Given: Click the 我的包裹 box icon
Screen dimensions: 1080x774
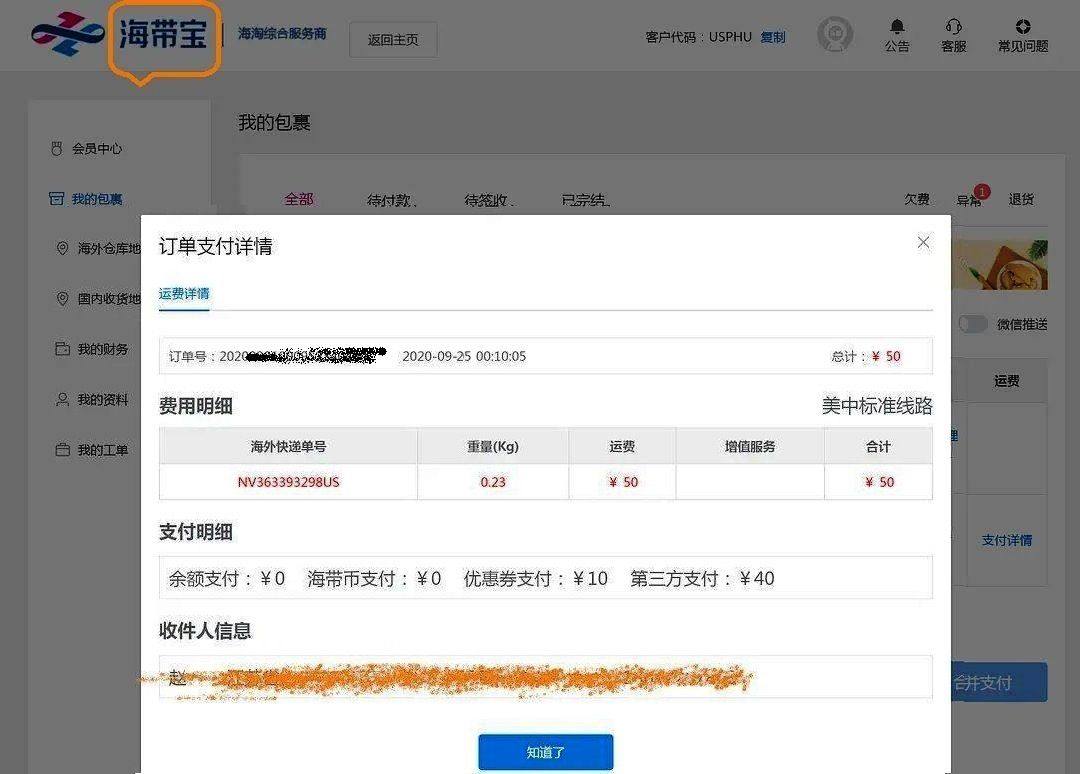Looking at the screenshot, I should (56, 199).
